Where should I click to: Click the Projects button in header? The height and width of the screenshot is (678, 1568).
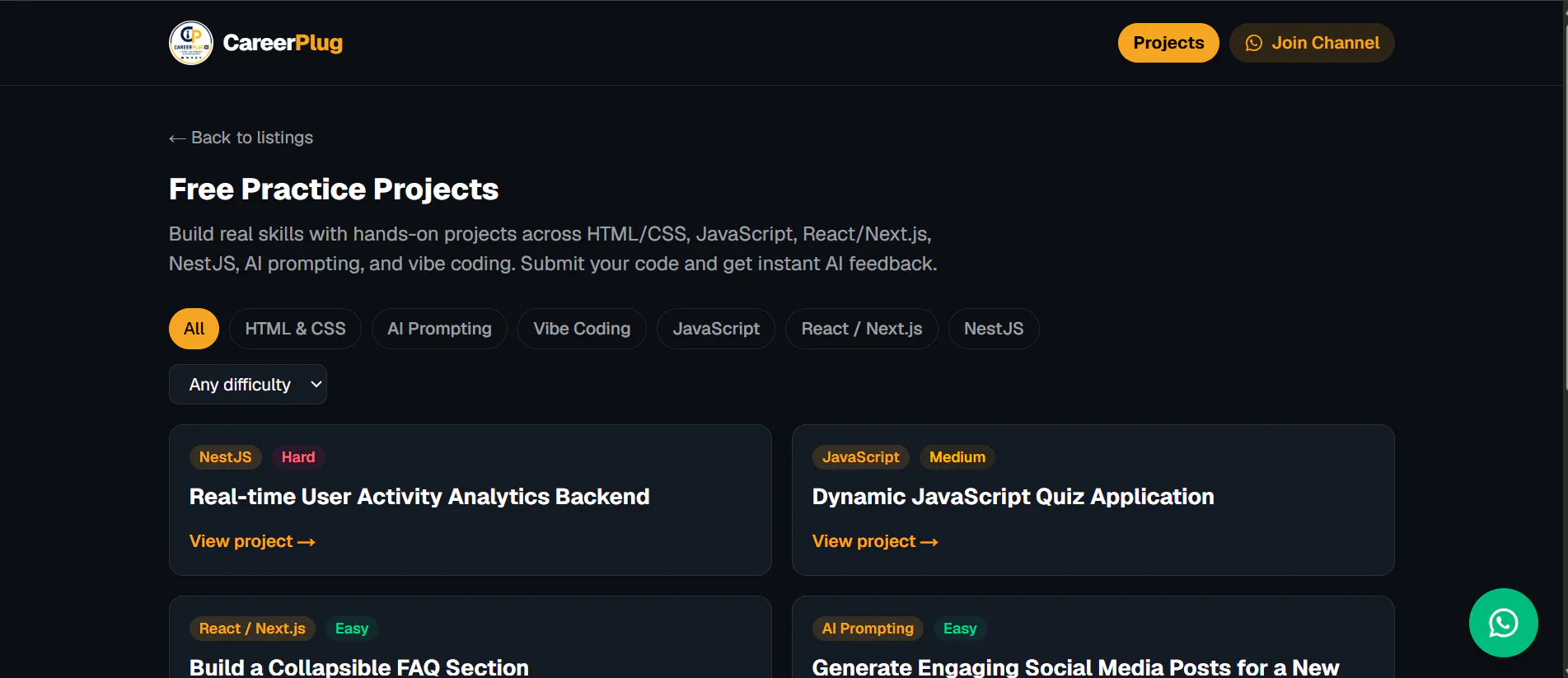pyautogui.click(x=1168, y=43)
